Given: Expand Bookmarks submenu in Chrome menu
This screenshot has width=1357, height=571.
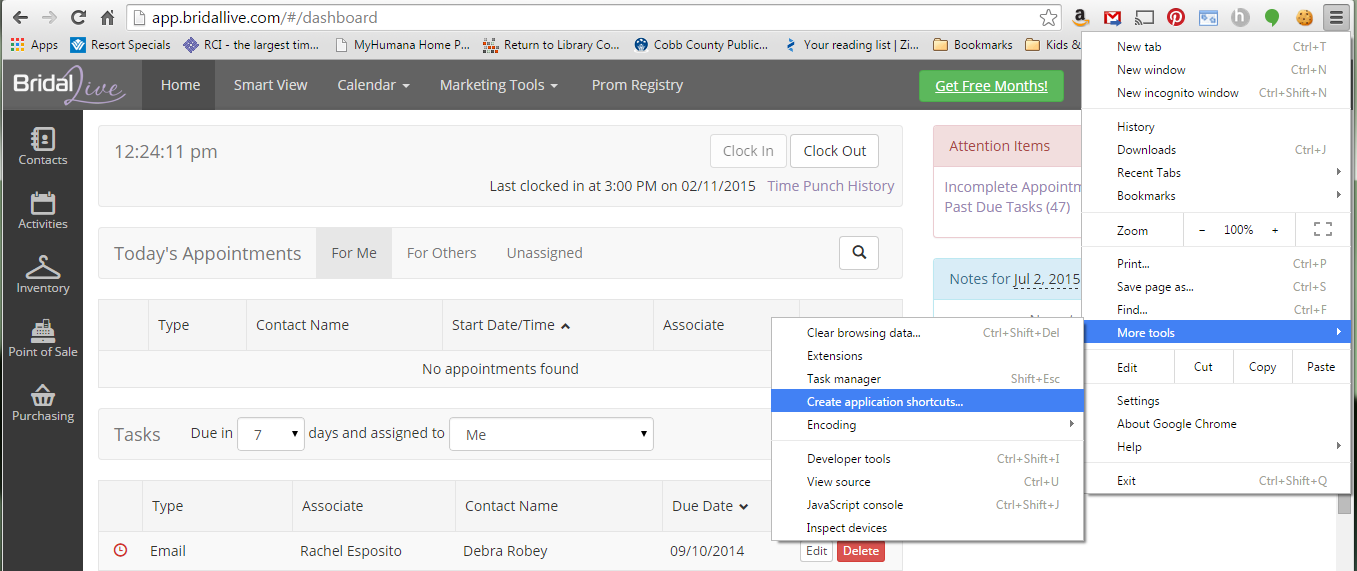Looking at the screenshot, I should (1216, 196).
